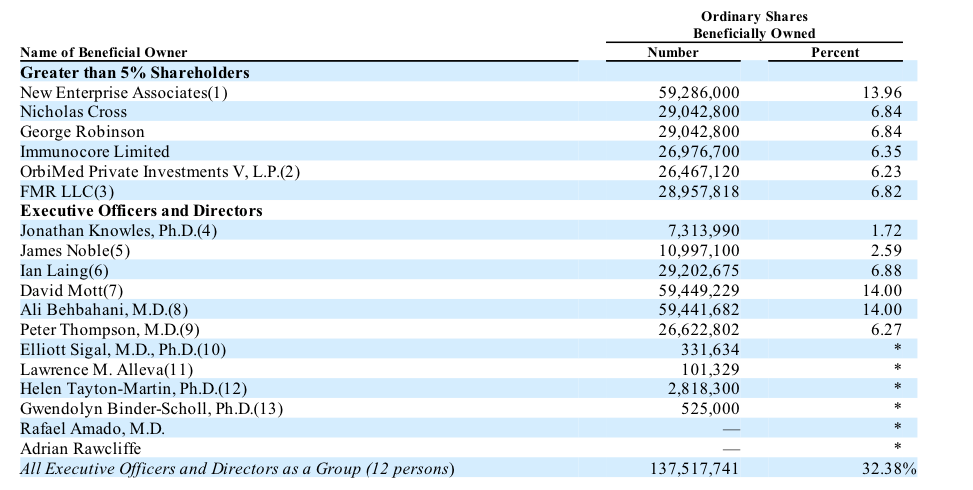Viewport: 973px width, 490px height.
Task: Click the Name of Beneficial Owner header
Action: [104, 52]
